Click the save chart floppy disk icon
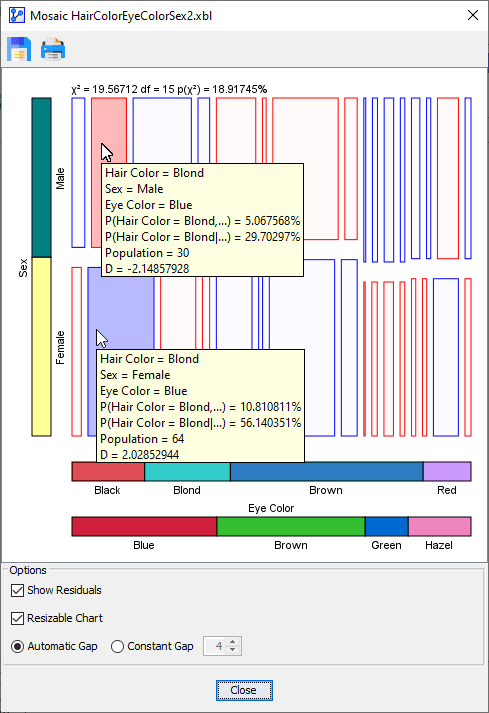Viewport: 489px width, 713px height. [x=19, y=49]
